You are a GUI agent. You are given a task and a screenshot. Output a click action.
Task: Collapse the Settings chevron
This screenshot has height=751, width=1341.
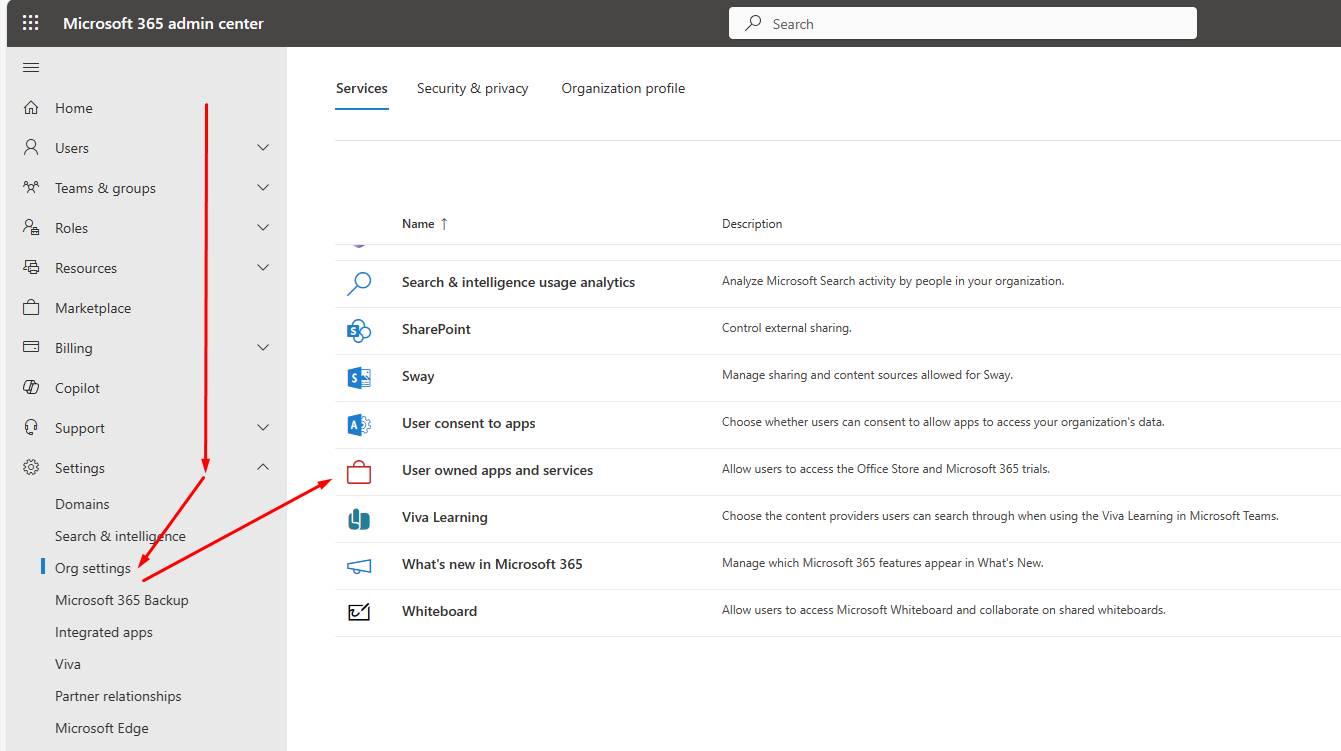[263, 468]
